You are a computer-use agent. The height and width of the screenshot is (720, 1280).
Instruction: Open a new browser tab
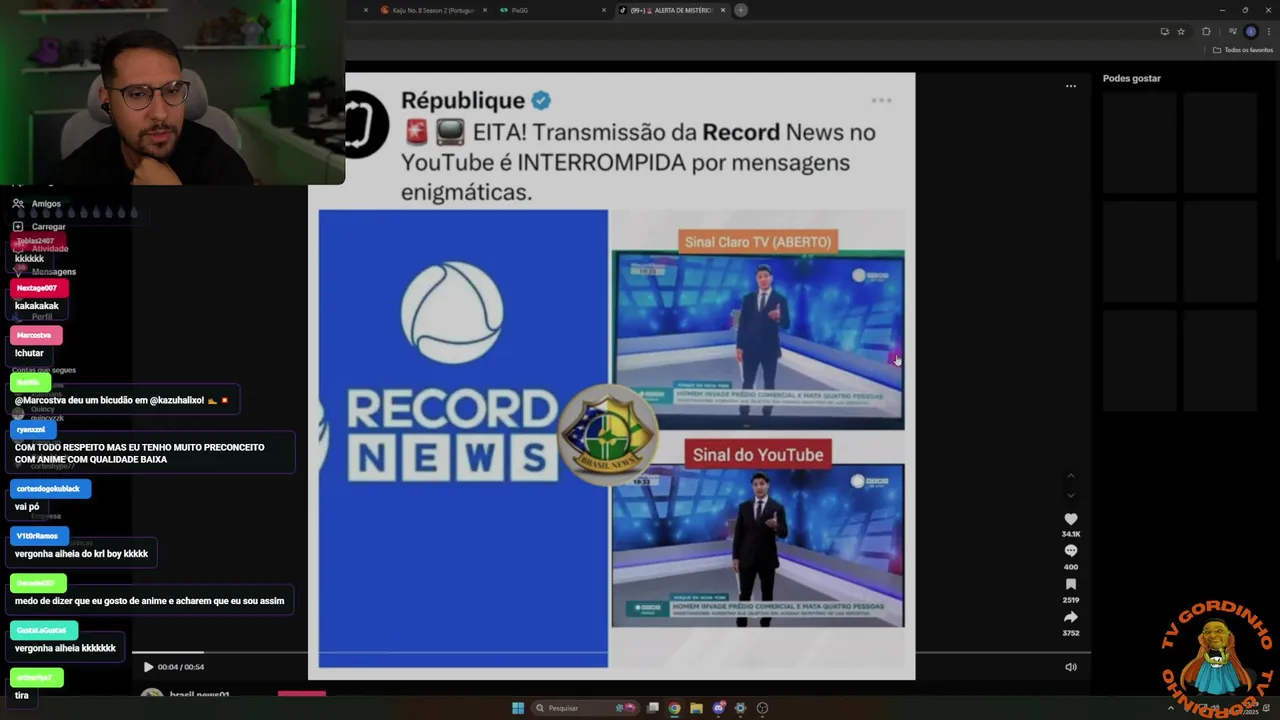click(x=741, y=10)
